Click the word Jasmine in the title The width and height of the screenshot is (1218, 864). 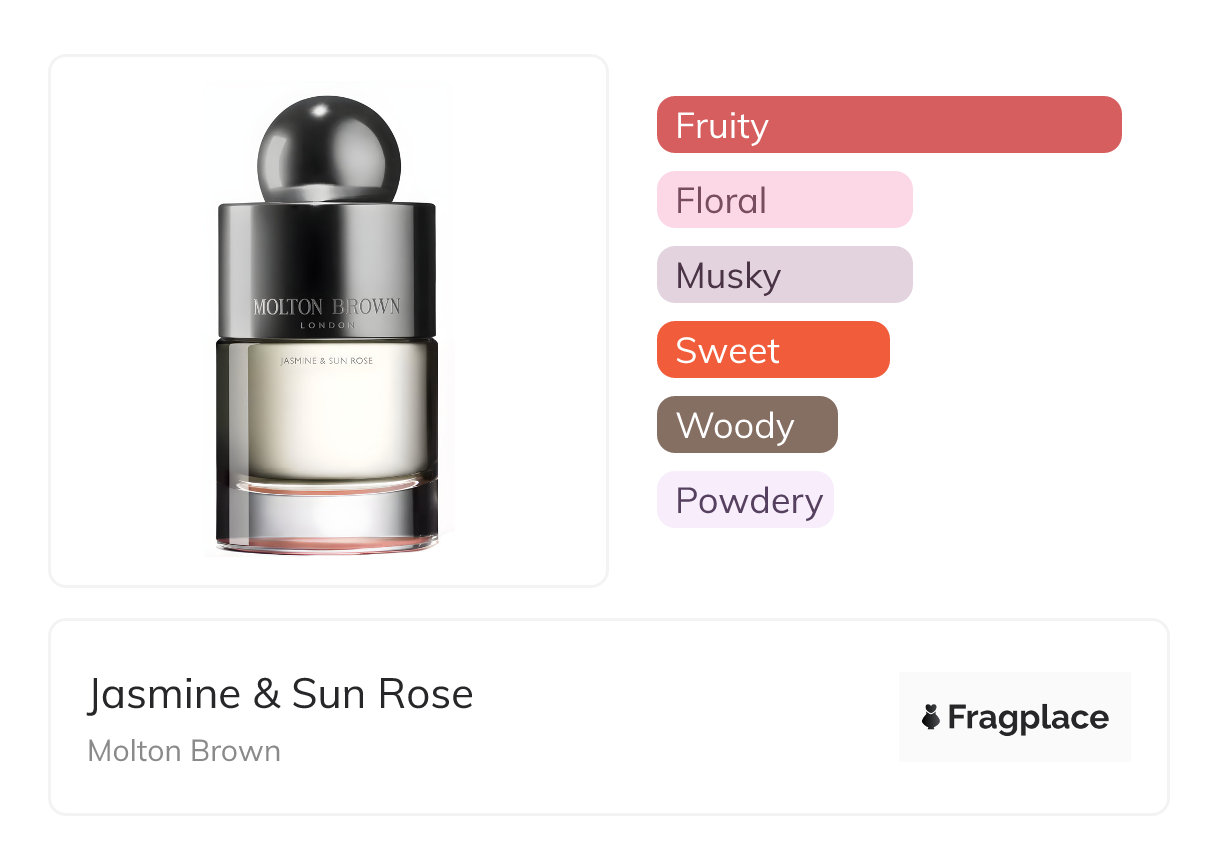[x=164, y=694]
